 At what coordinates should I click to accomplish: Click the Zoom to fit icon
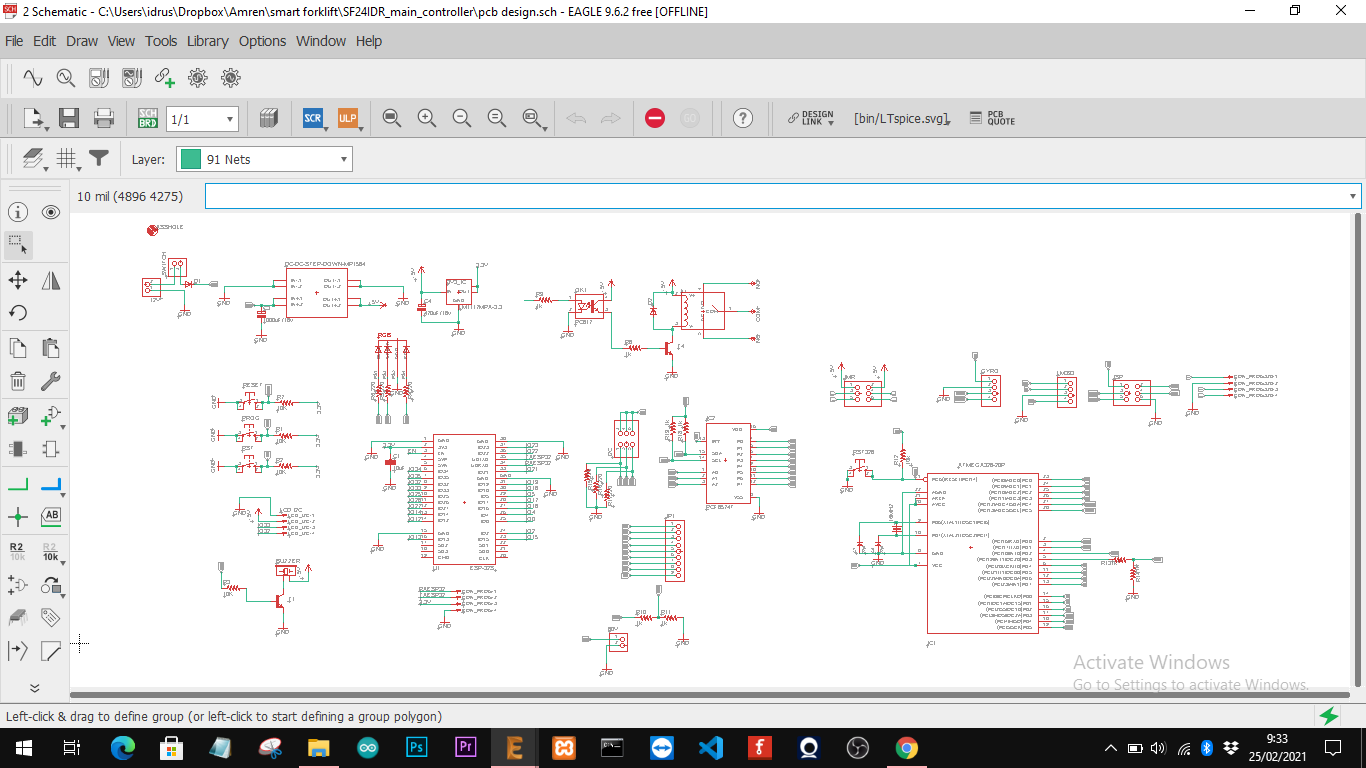tap(392, 119)
